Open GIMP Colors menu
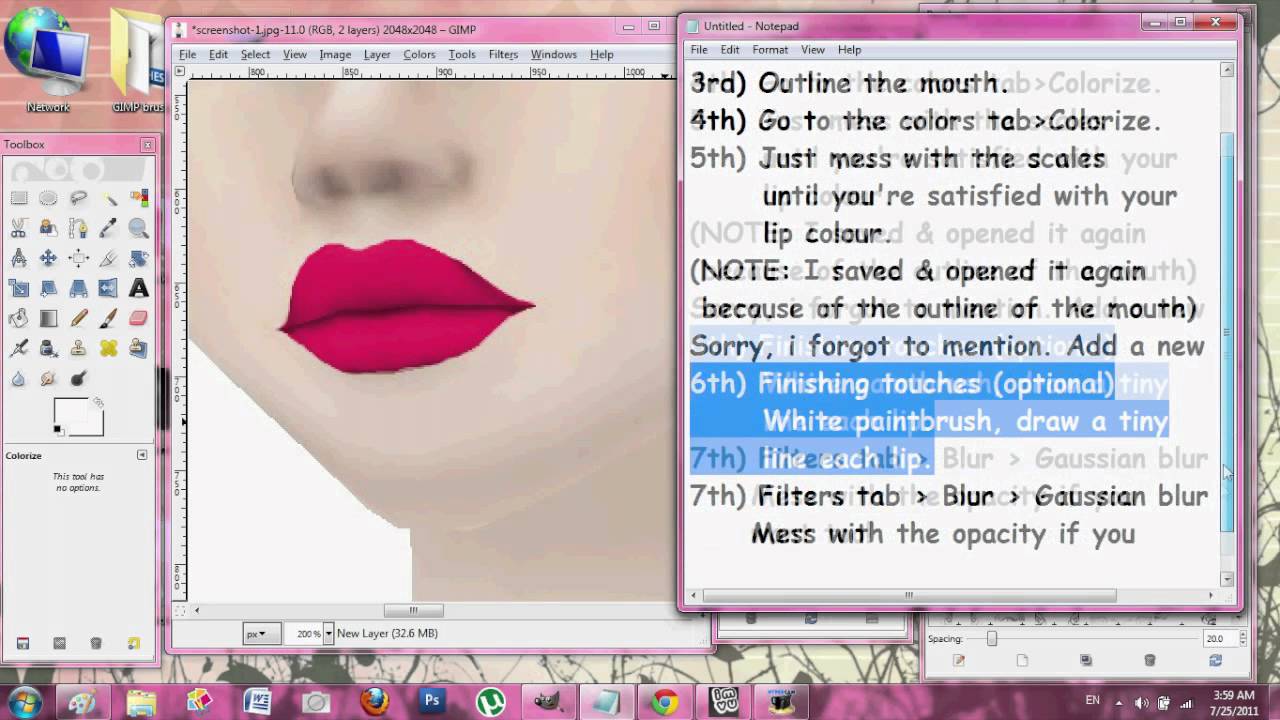The width and height of the screenshot is (1280, 720). (x=419, y=54)
